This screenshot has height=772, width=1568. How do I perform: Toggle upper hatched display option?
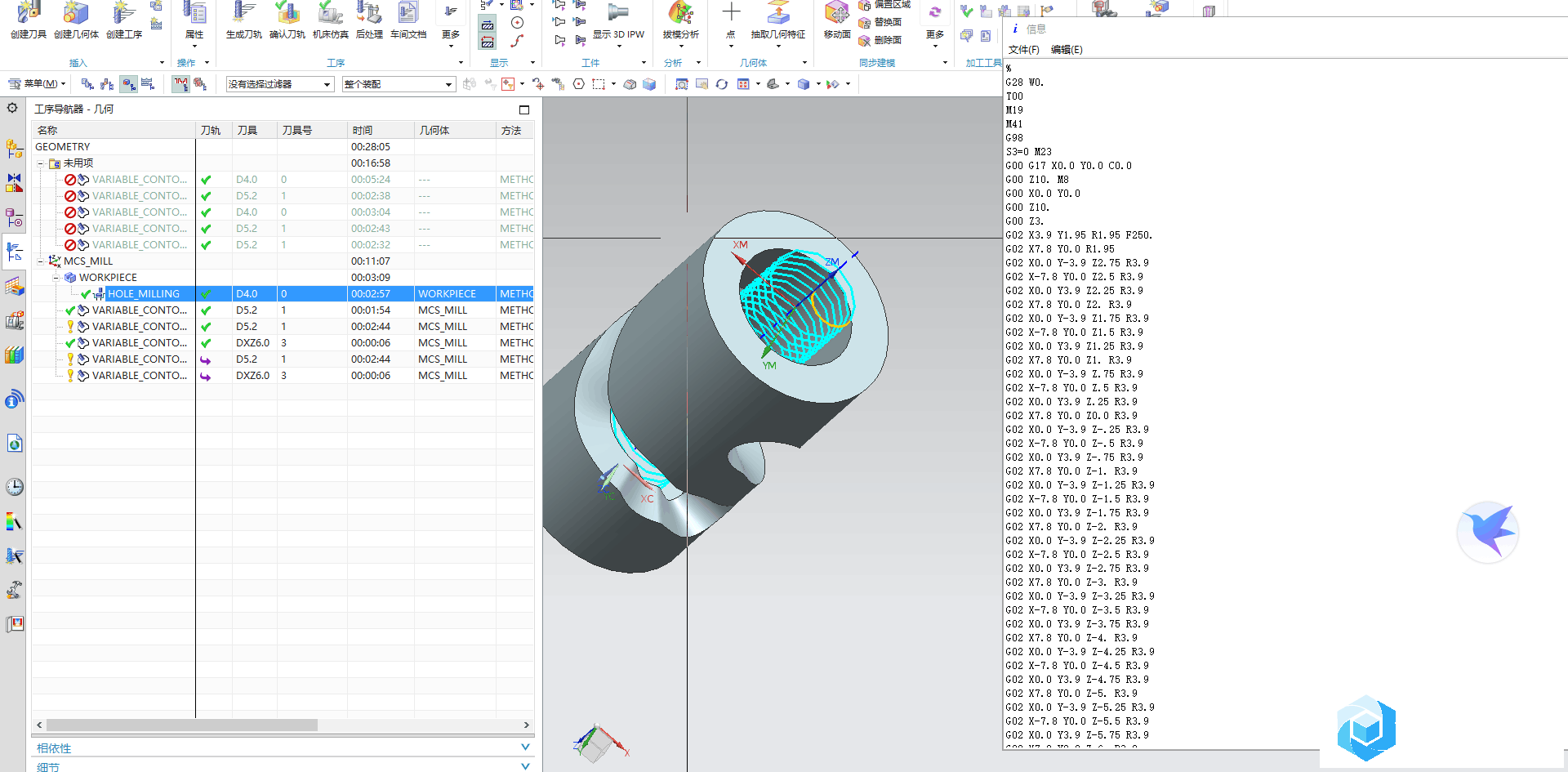click(x=488, y=25)
